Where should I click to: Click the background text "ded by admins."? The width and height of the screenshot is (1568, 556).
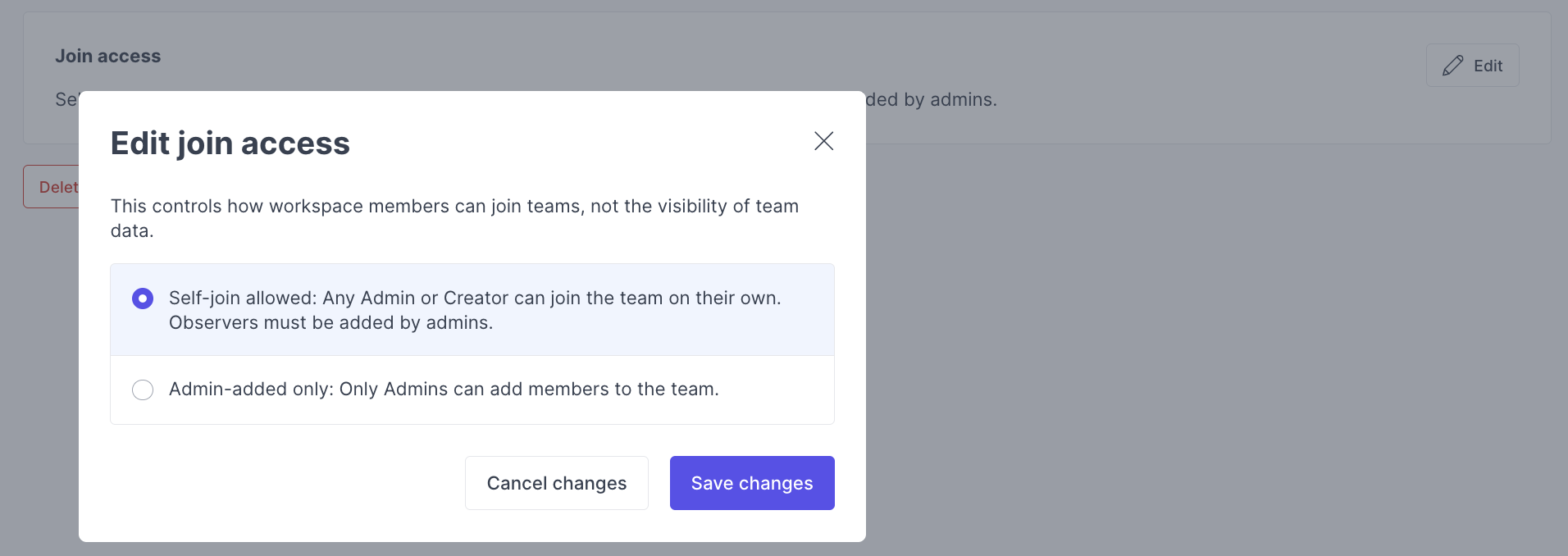[x=932, y=99]
